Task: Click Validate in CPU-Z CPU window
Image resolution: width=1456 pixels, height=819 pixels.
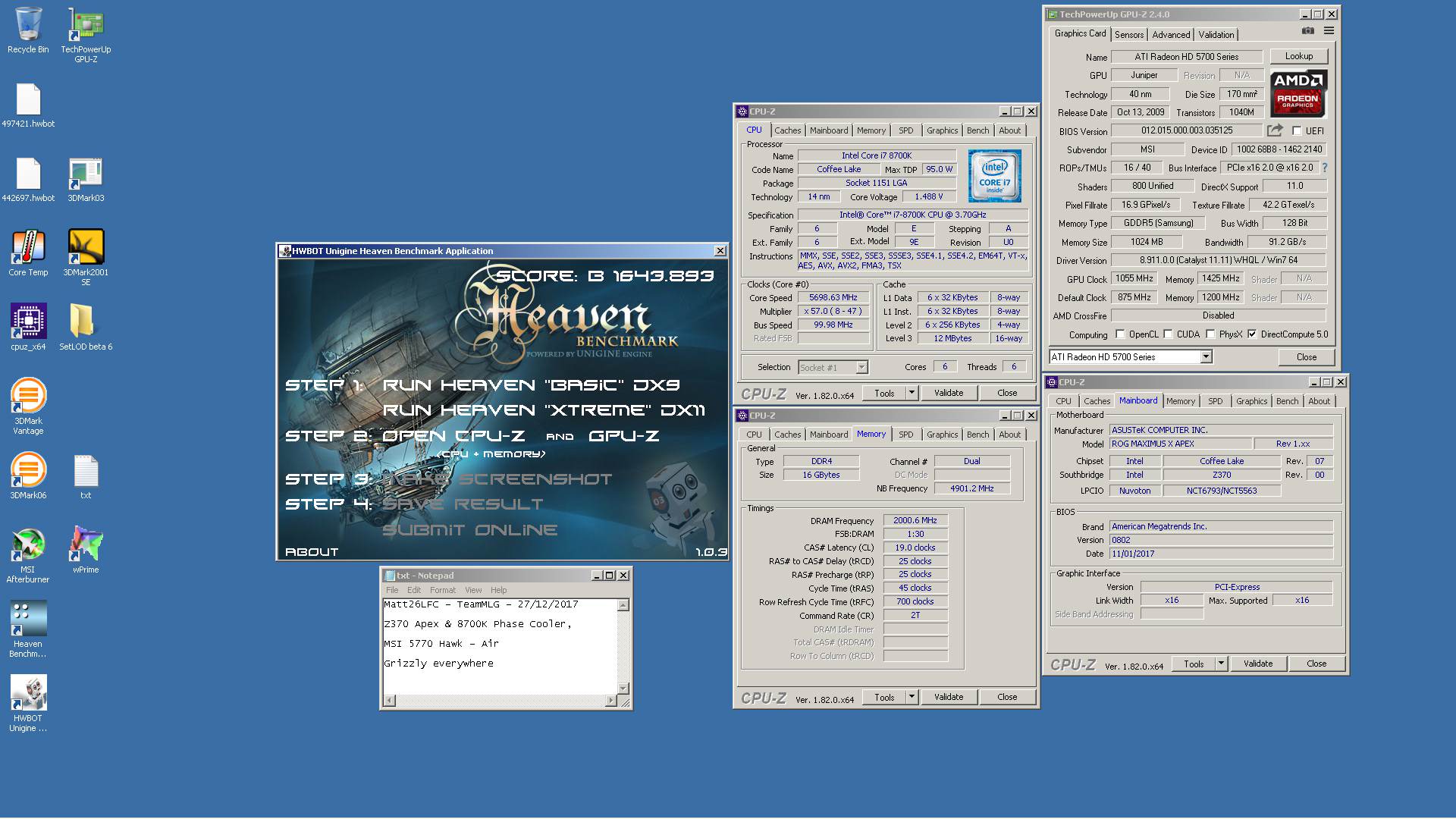Action: pos(948,393)
